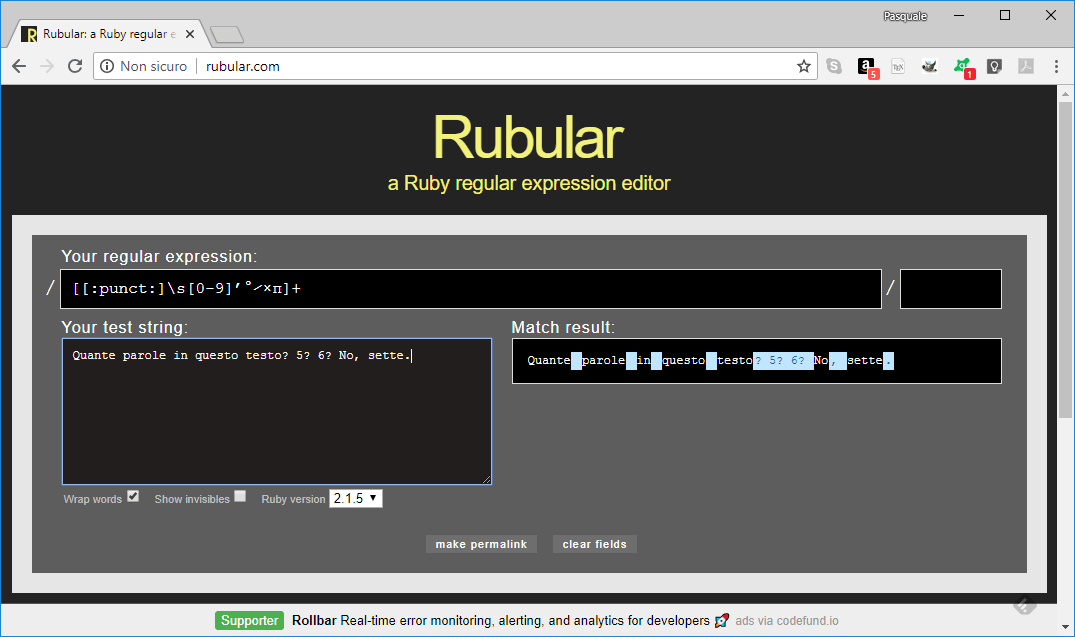Click the Pasquale profile button
Screen dimensions: 1075x637
tap(905, 16)
